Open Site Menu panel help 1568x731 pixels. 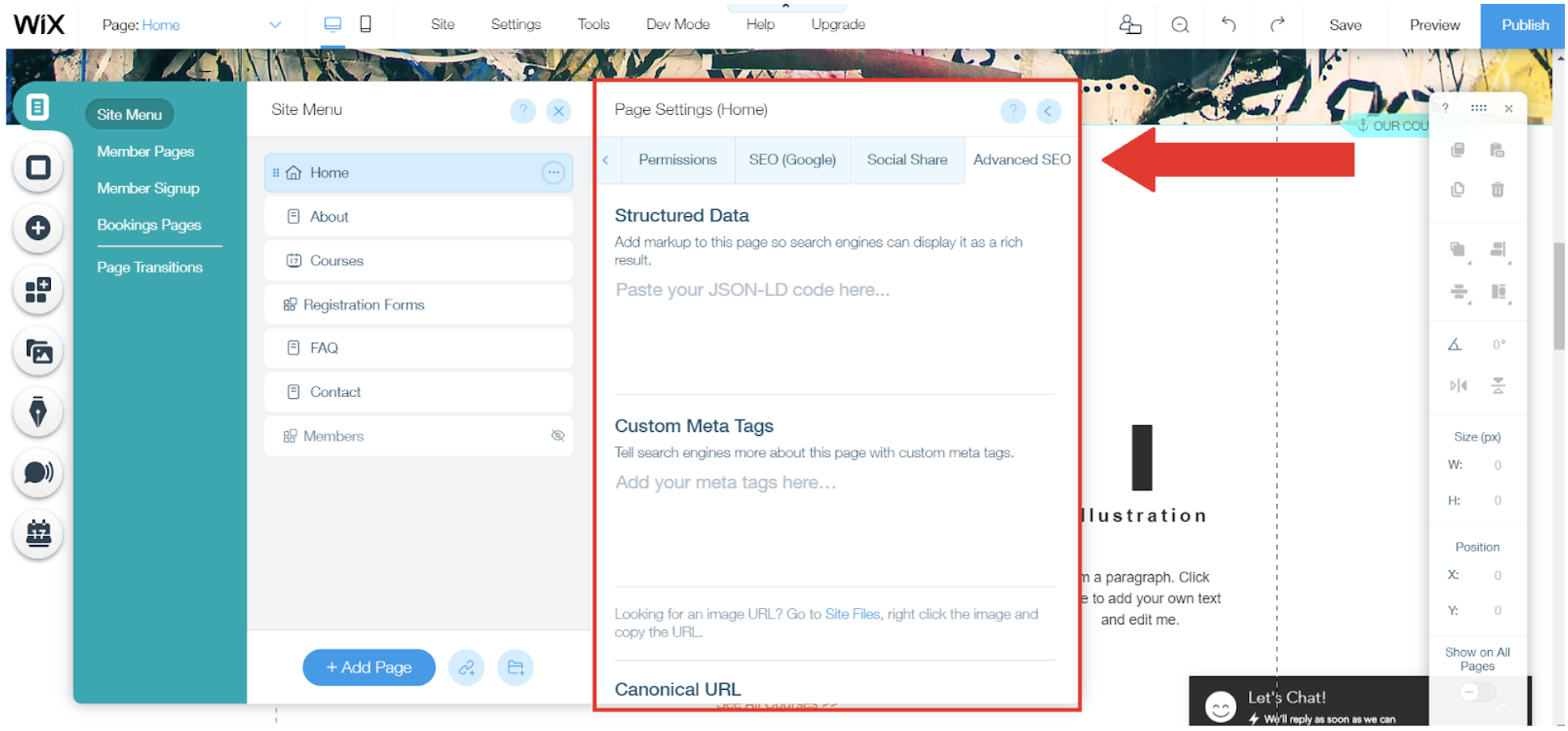pos(523,111)
